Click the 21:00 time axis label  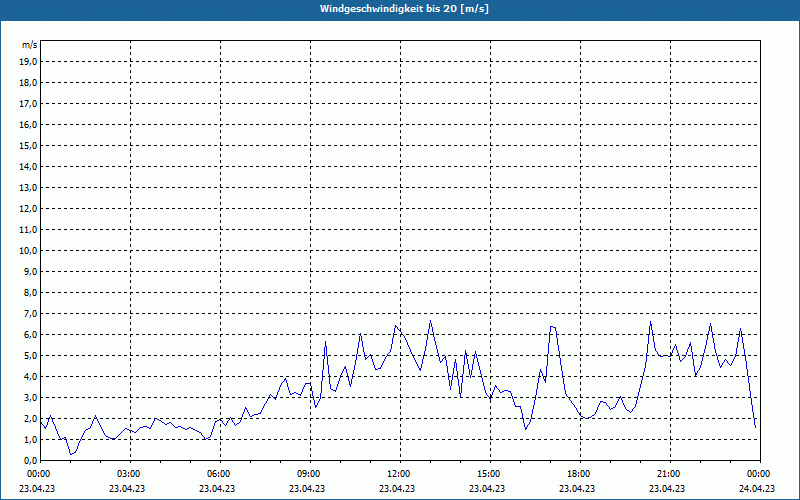669,474
